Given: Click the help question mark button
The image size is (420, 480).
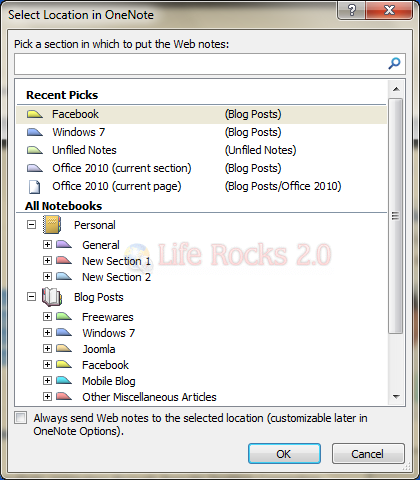Looking at the screenshot, I should click(x=352, y=10).
